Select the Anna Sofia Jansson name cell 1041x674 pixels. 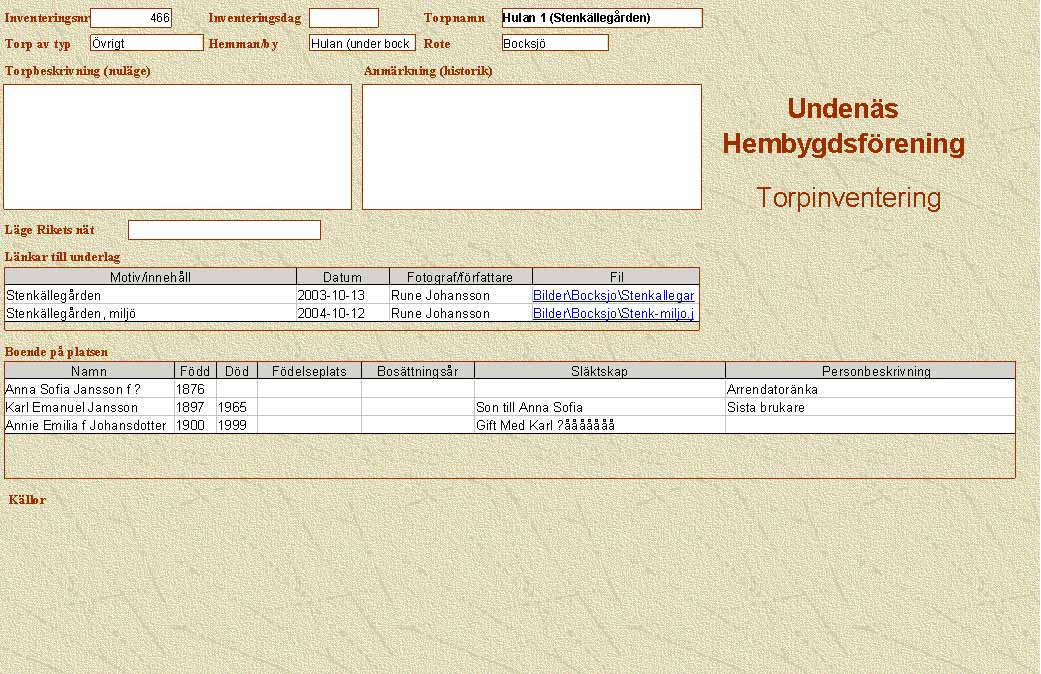pos(88,389)
